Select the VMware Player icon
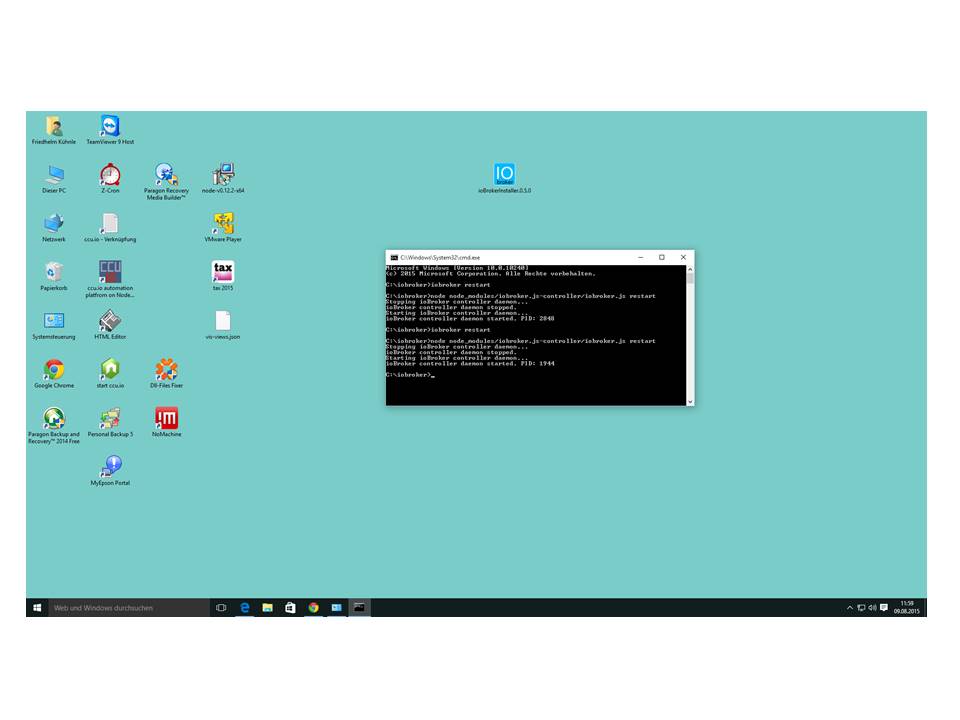Image resolution: width=960 pixels, height=720 pixels. point(223,228)
